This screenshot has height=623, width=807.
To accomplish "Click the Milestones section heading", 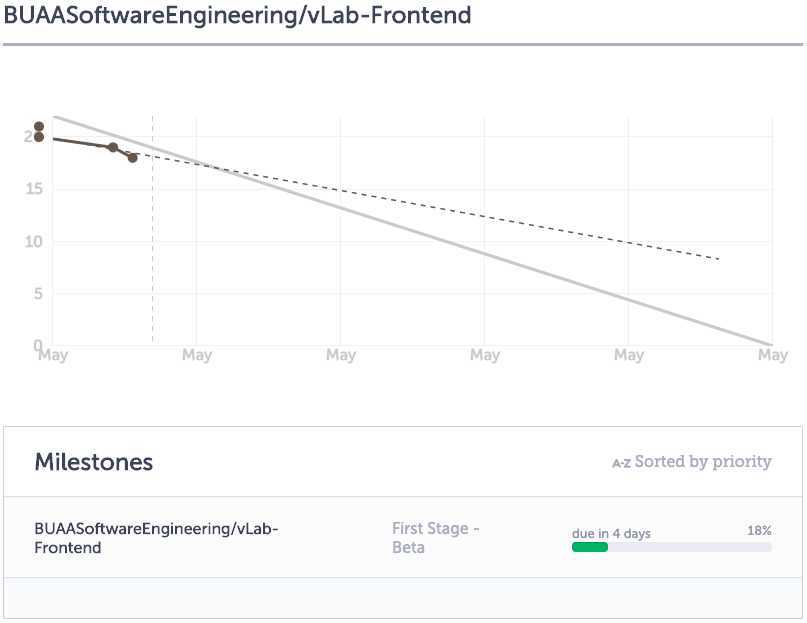I will (94, 462).
